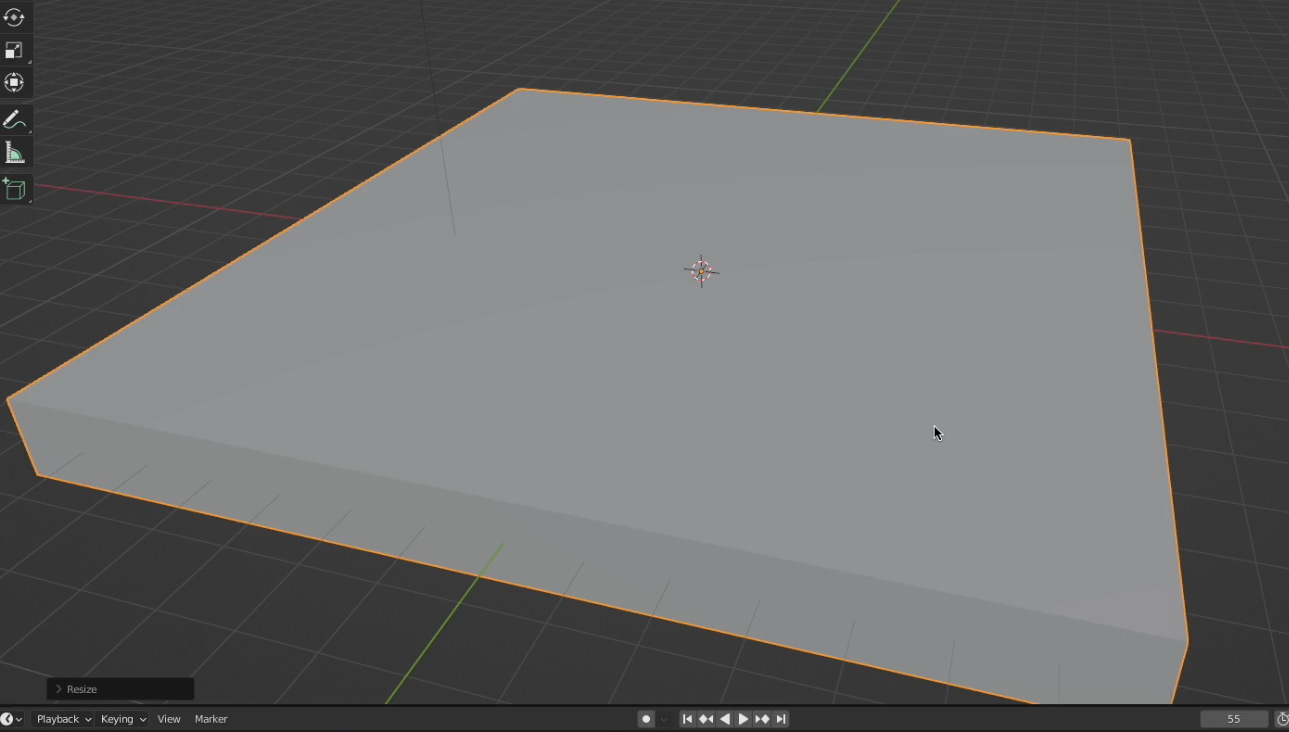Jump to the first frame
Viewport: 1289px width, 732px height.
(687, 719)
